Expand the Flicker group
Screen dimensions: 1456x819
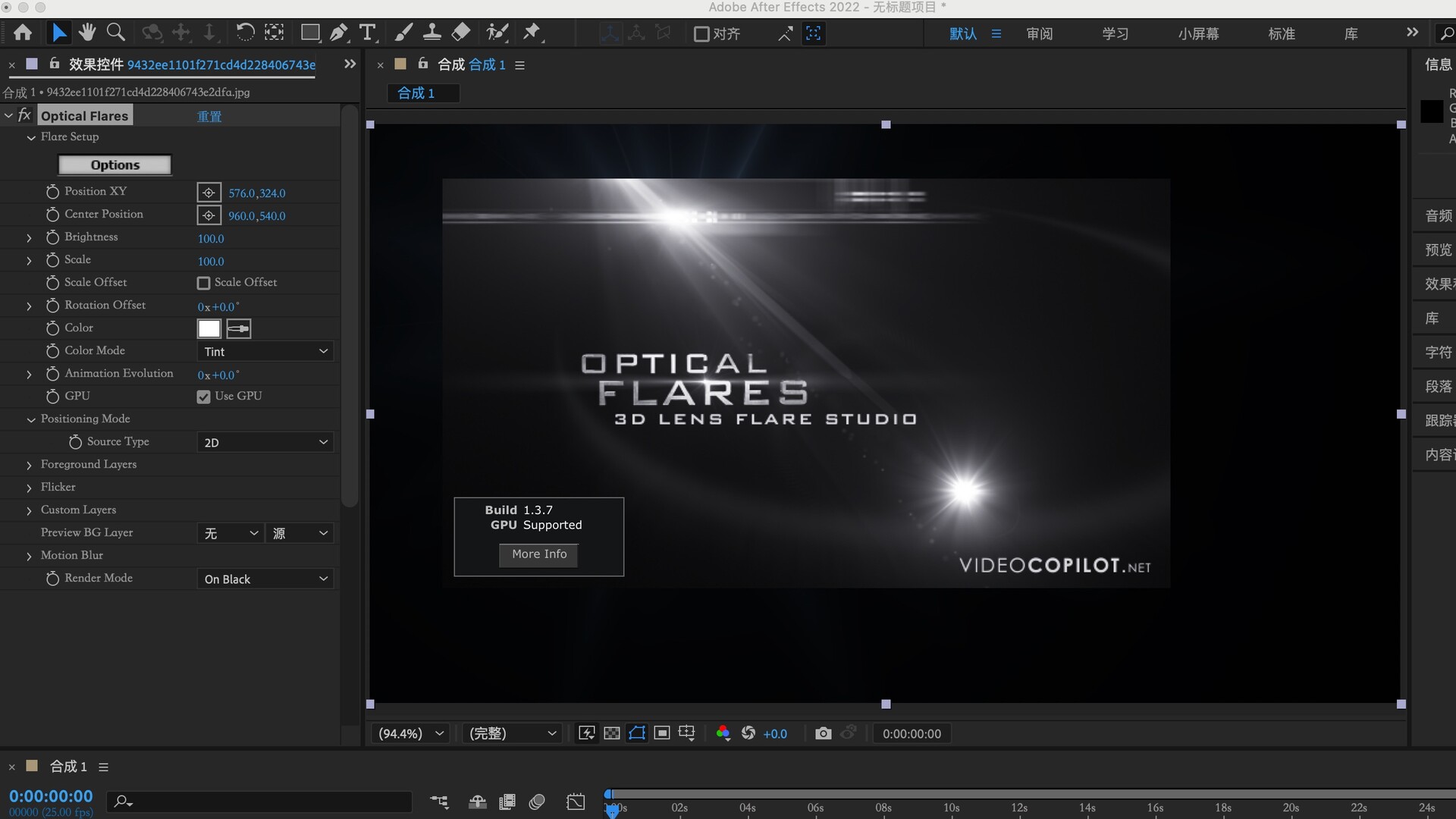(29, 488)
